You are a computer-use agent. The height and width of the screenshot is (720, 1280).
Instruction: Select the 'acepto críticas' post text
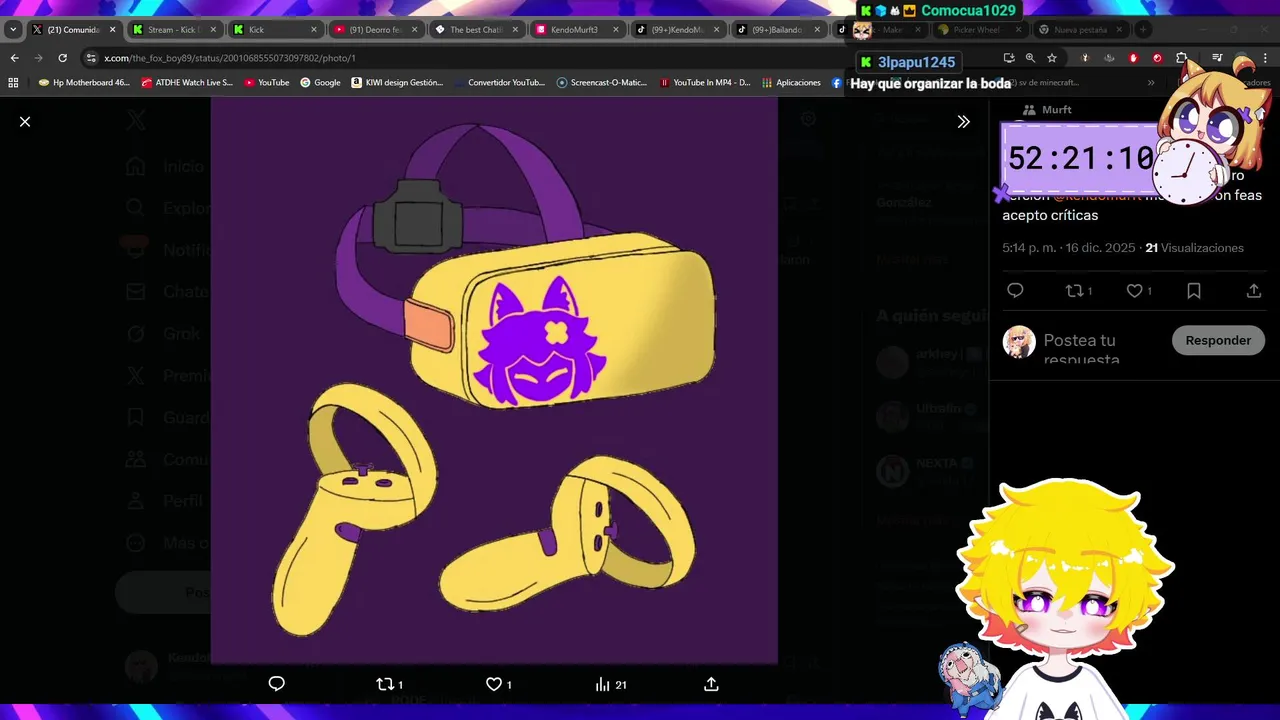(1050, 215)
